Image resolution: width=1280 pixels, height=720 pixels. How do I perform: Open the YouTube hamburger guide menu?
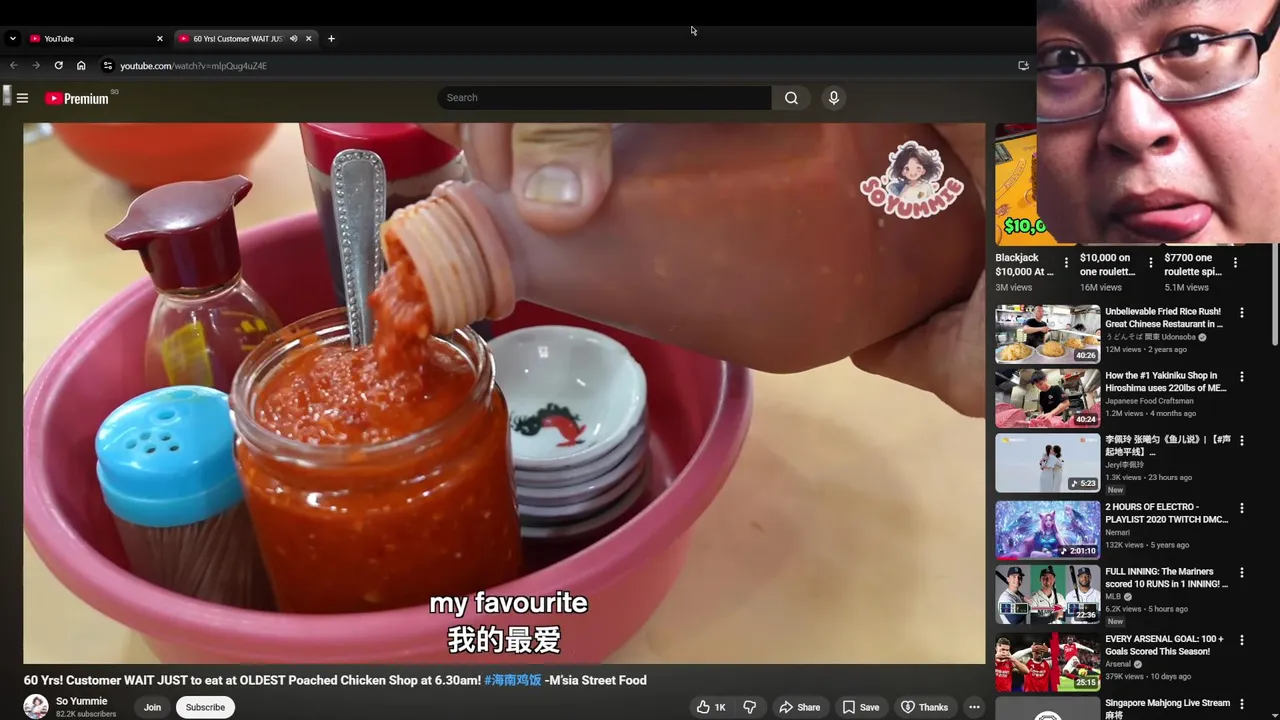22,98
